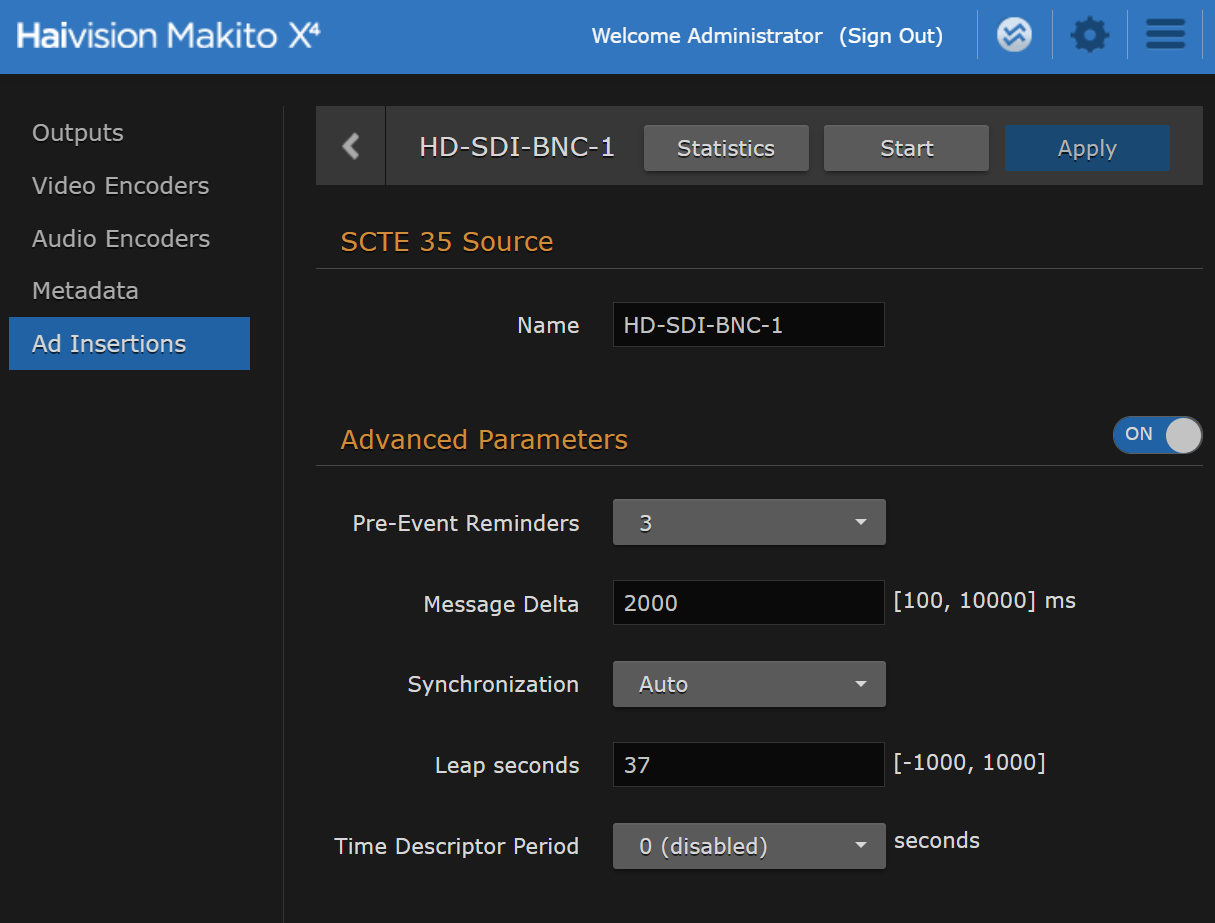Go back using the left chevron
1215x923 pixels.
tap(350, 147)
